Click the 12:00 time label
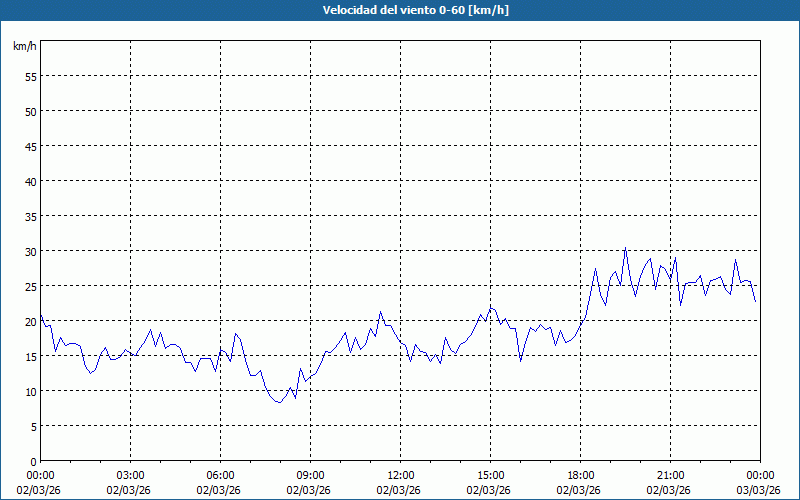800x500 pixels. pyautogui.click(x=400, y=475)
